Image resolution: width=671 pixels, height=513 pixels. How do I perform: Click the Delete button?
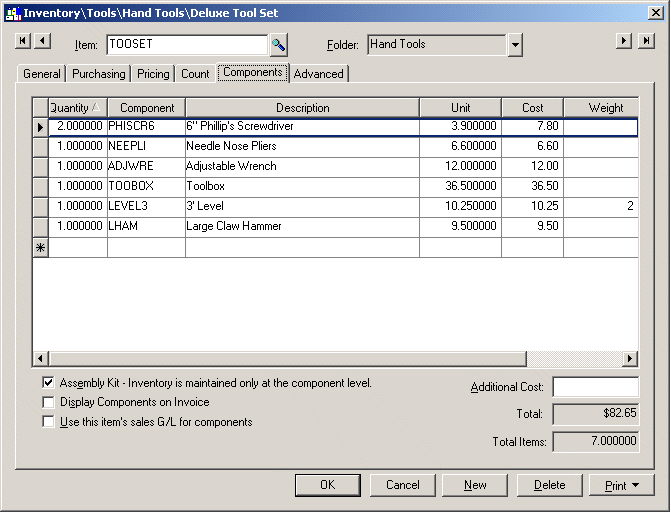pyautogui.click(x=550, y=485)
